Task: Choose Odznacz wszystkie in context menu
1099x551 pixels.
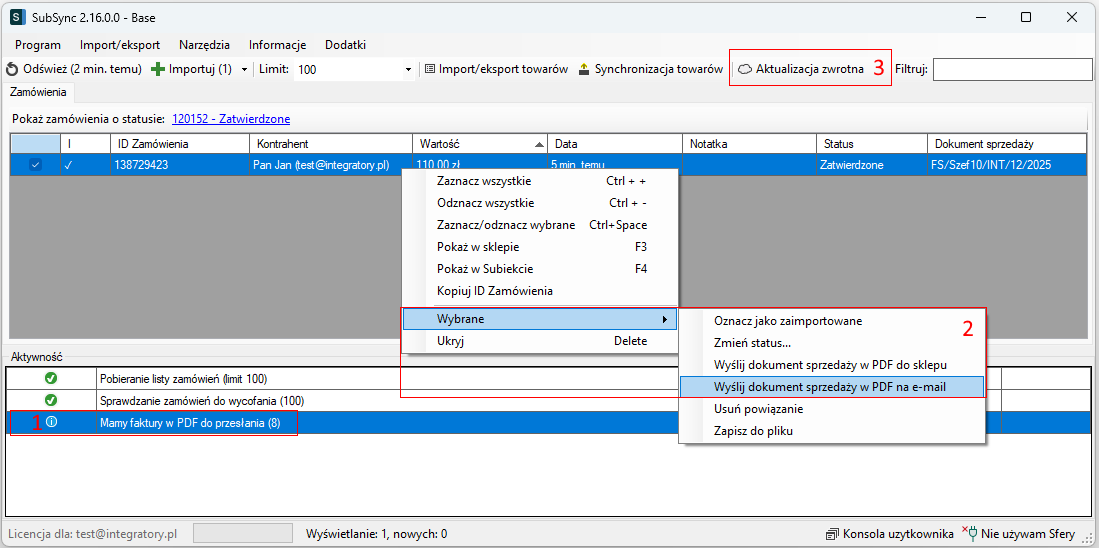Action: 540,203
